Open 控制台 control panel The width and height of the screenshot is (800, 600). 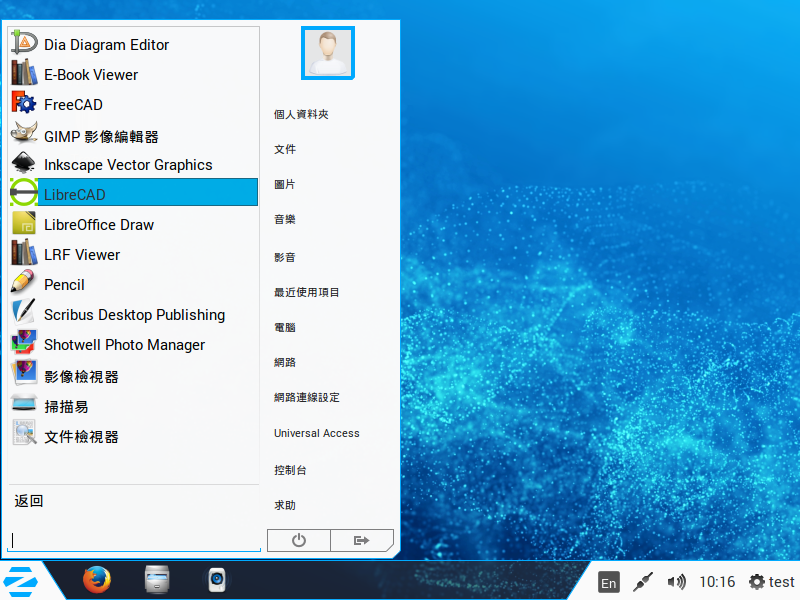point(290,470)
